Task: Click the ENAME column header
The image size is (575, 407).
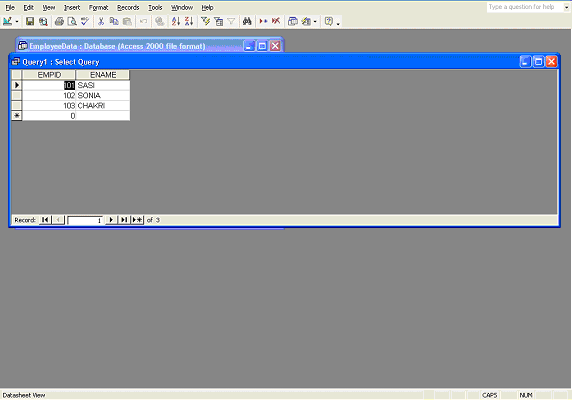Action: click(x=103, y=75)
